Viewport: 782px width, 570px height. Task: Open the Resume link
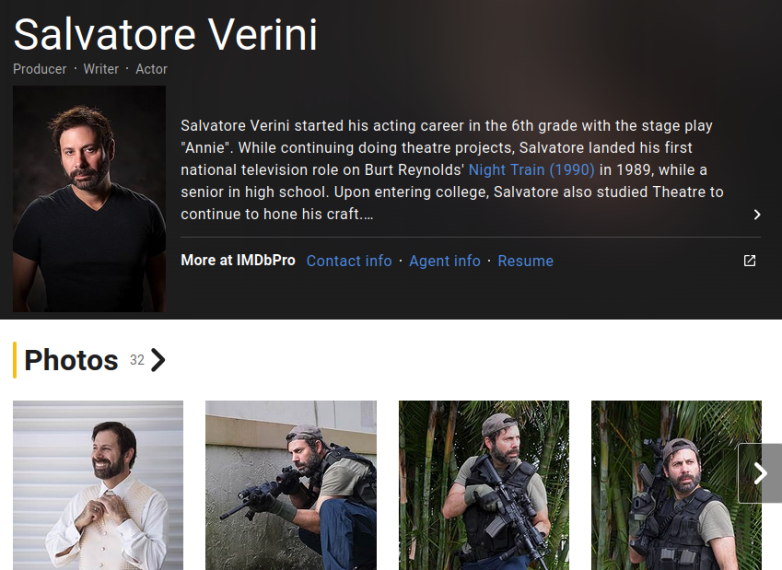pos(525,261)
